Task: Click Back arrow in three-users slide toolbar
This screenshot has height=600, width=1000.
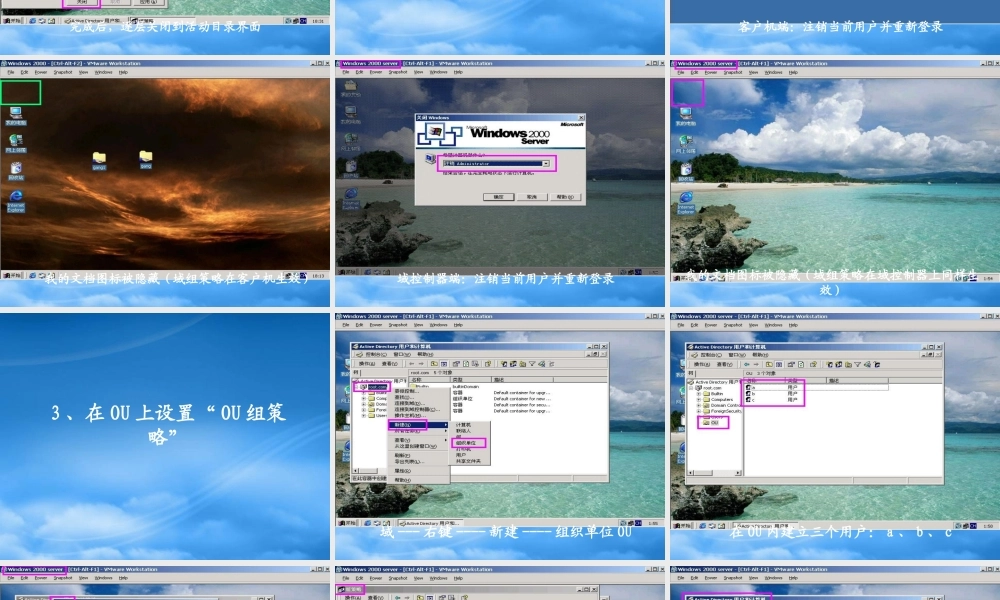Action: (747, 365)
